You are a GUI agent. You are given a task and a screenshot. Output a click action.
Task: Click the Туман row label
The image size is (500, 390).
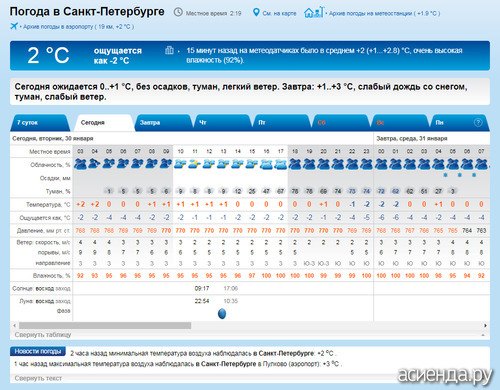(x=58, y=191)
